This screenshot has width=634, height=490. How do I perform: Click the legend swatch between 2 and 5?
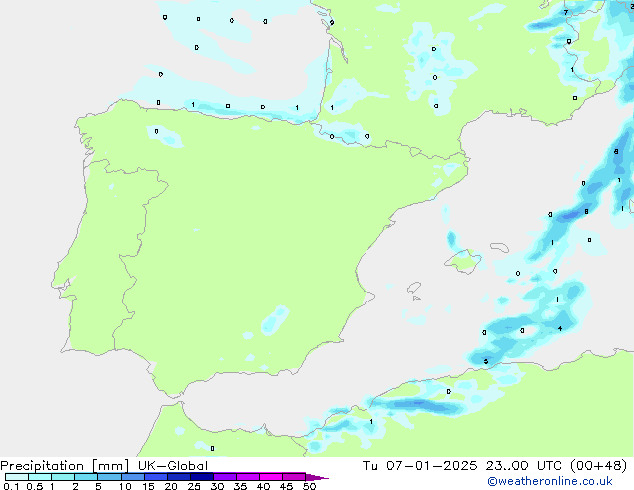click(86, 477)
